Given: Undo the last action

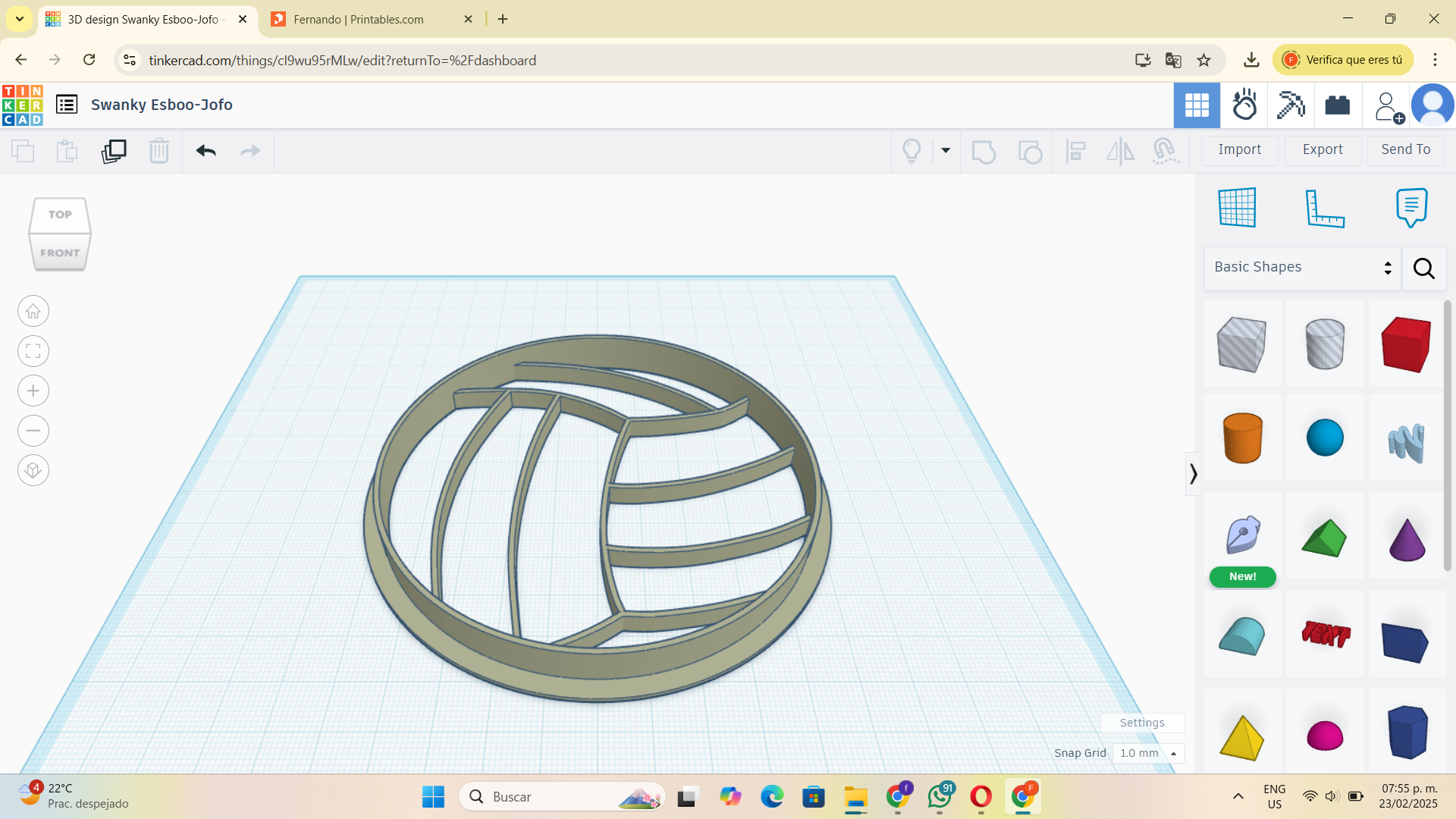Looking at the screenshot, I should click(x=206, y=151).
